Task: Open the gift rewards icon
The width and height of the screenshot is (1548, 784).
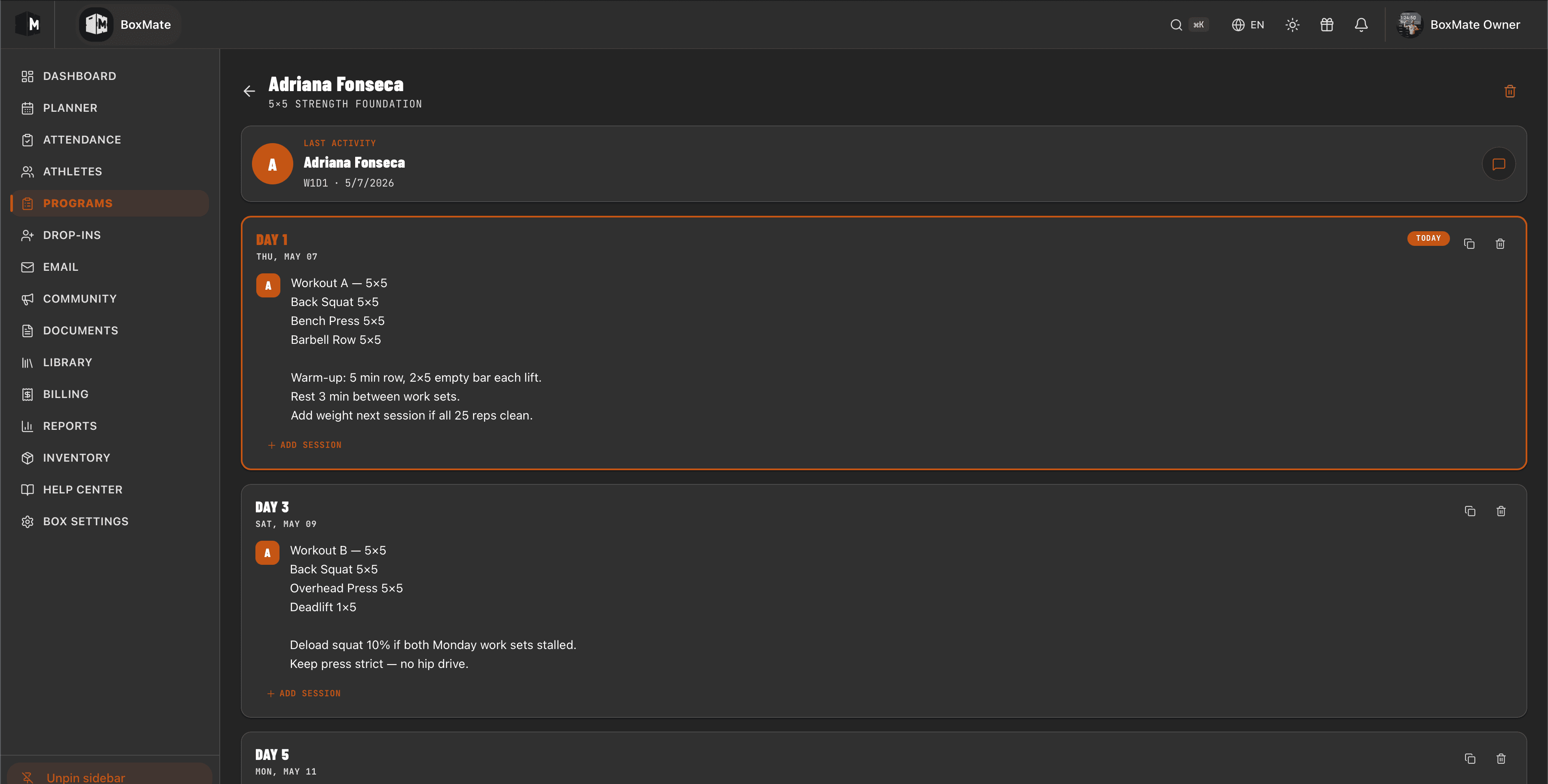Action: (1326, 24)
